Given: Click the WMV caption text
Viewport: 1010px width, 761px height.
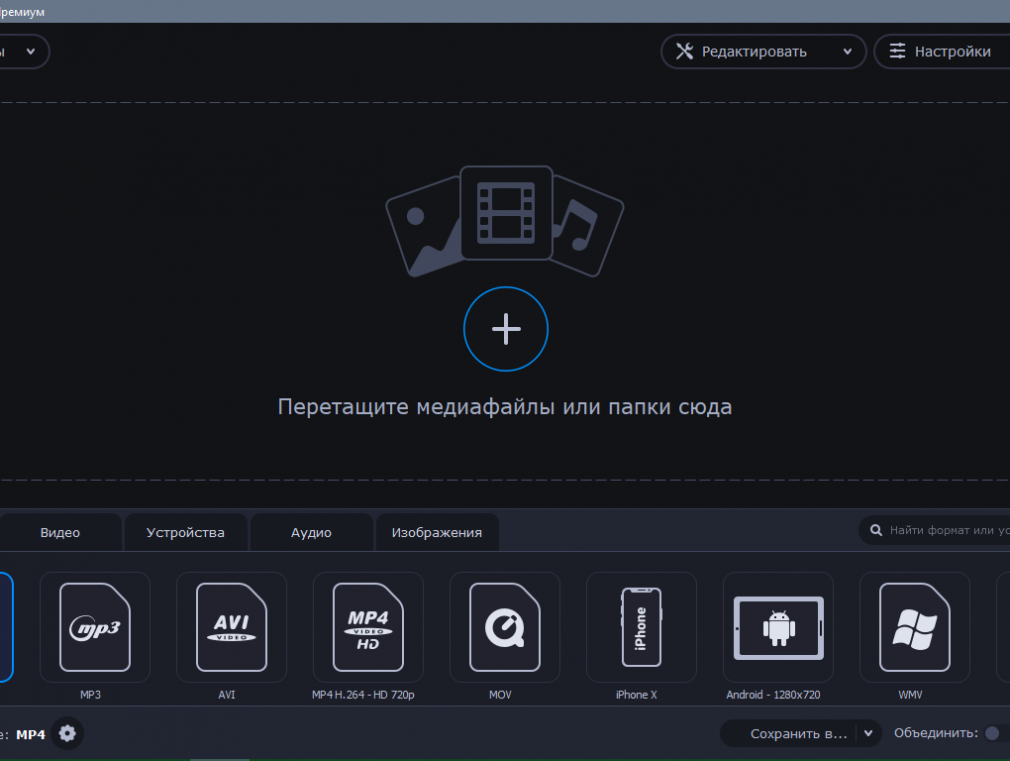Looking at the screenshot, I should [x=910, y=695].
